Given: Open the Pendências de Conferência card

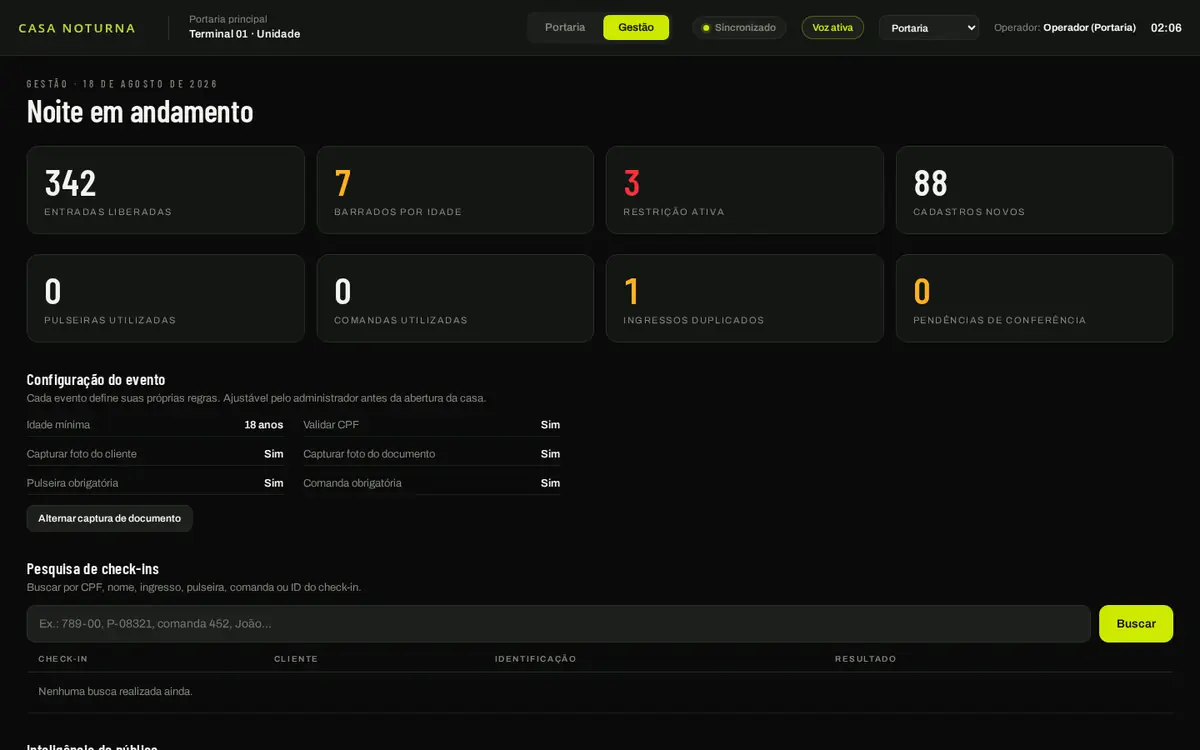Looking at the screenshot, I should pyautogui.click(x=1034, y=298).
